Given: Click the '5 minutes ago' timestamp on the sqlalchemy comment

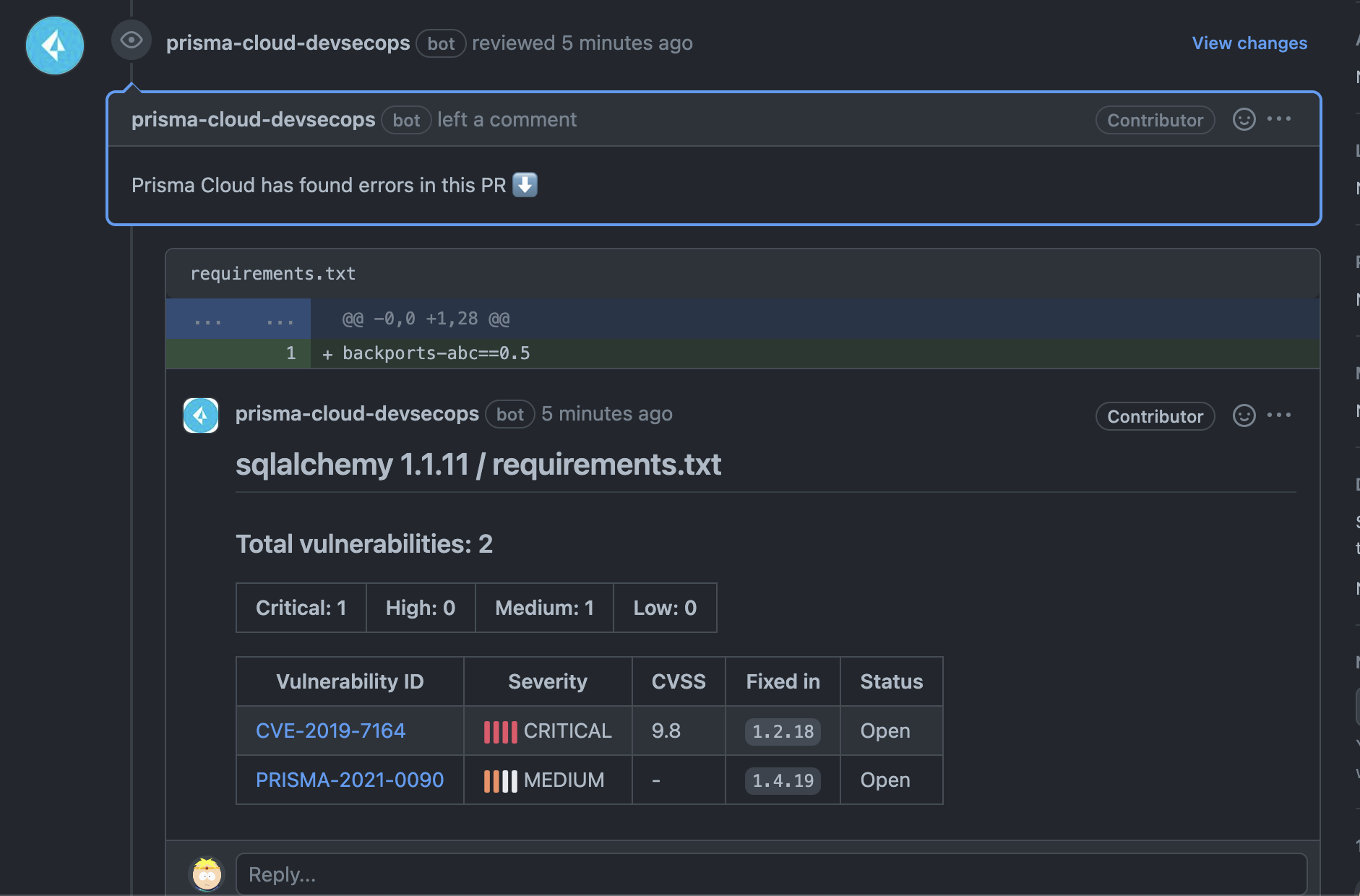Looking at the screenshot, I should 607,414.
